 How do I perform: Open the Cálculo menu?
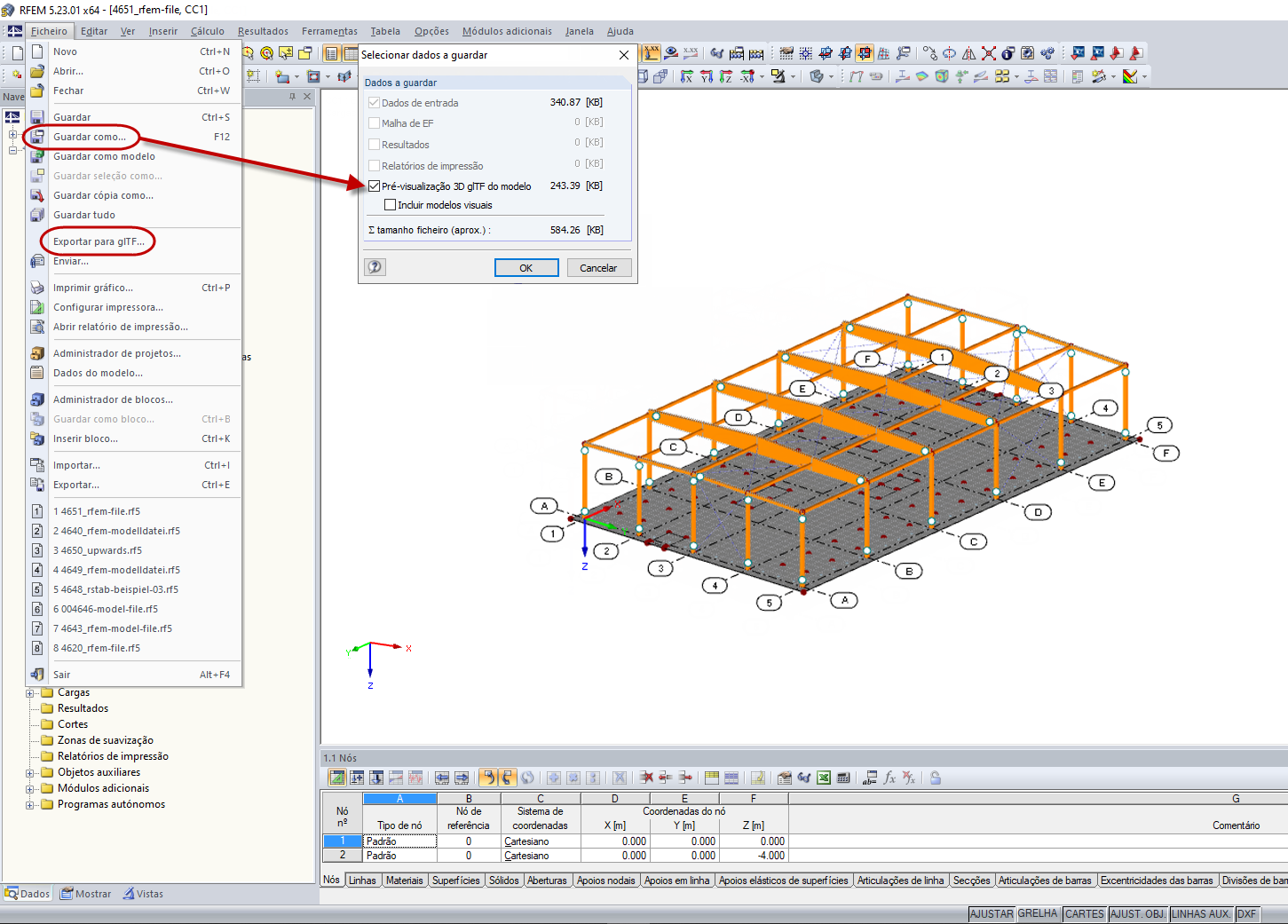208,31
